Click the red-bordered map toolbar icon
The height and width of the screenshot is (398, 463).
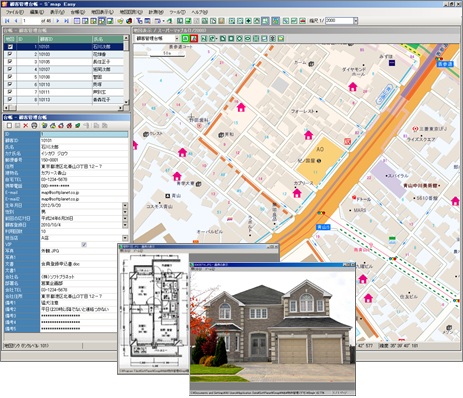194,39
